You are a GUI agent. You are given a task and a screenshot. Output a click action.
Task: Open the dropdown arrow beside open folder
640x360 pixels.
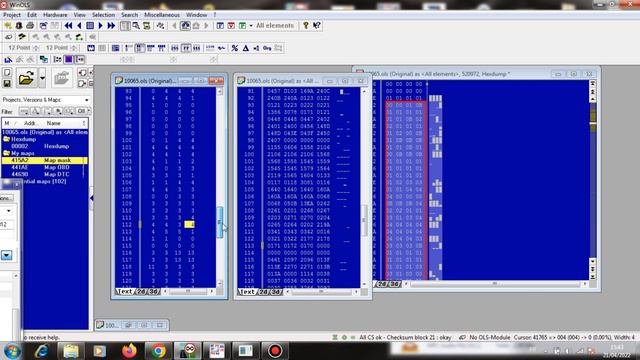(42, 78)
